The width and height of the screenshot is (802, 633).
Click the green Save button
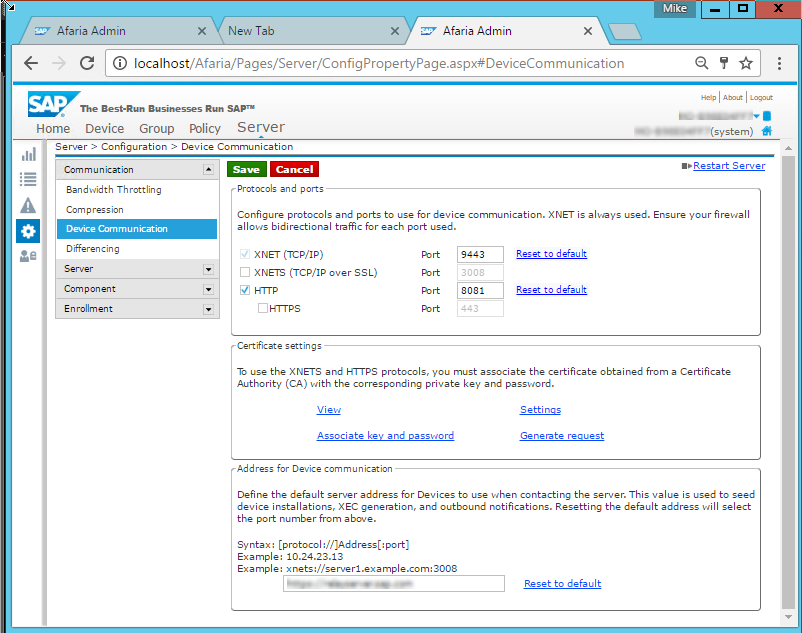pos(247,169)
